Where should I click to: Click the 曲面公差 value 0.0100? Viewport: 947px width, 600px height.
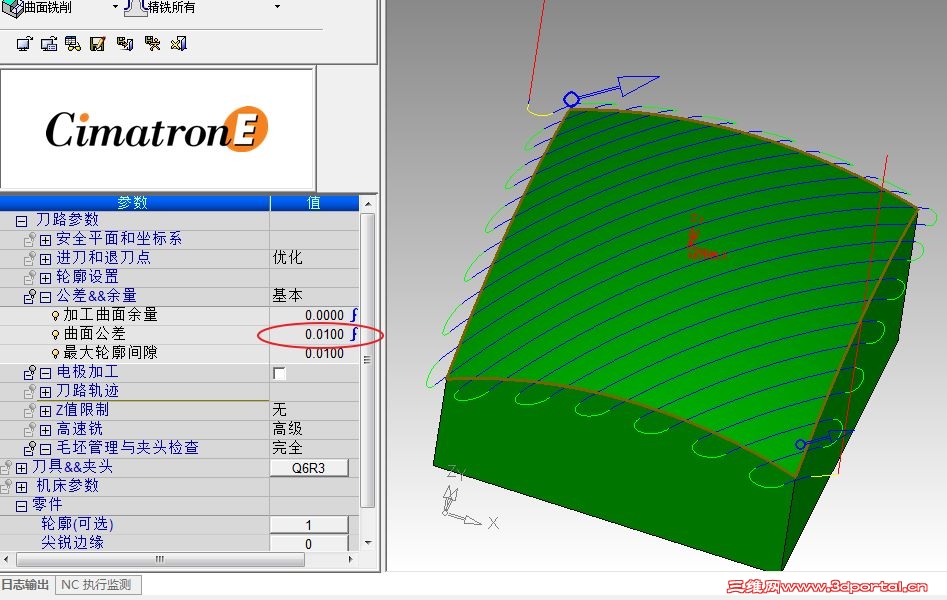pyautogui.click(x=324, y=334)
